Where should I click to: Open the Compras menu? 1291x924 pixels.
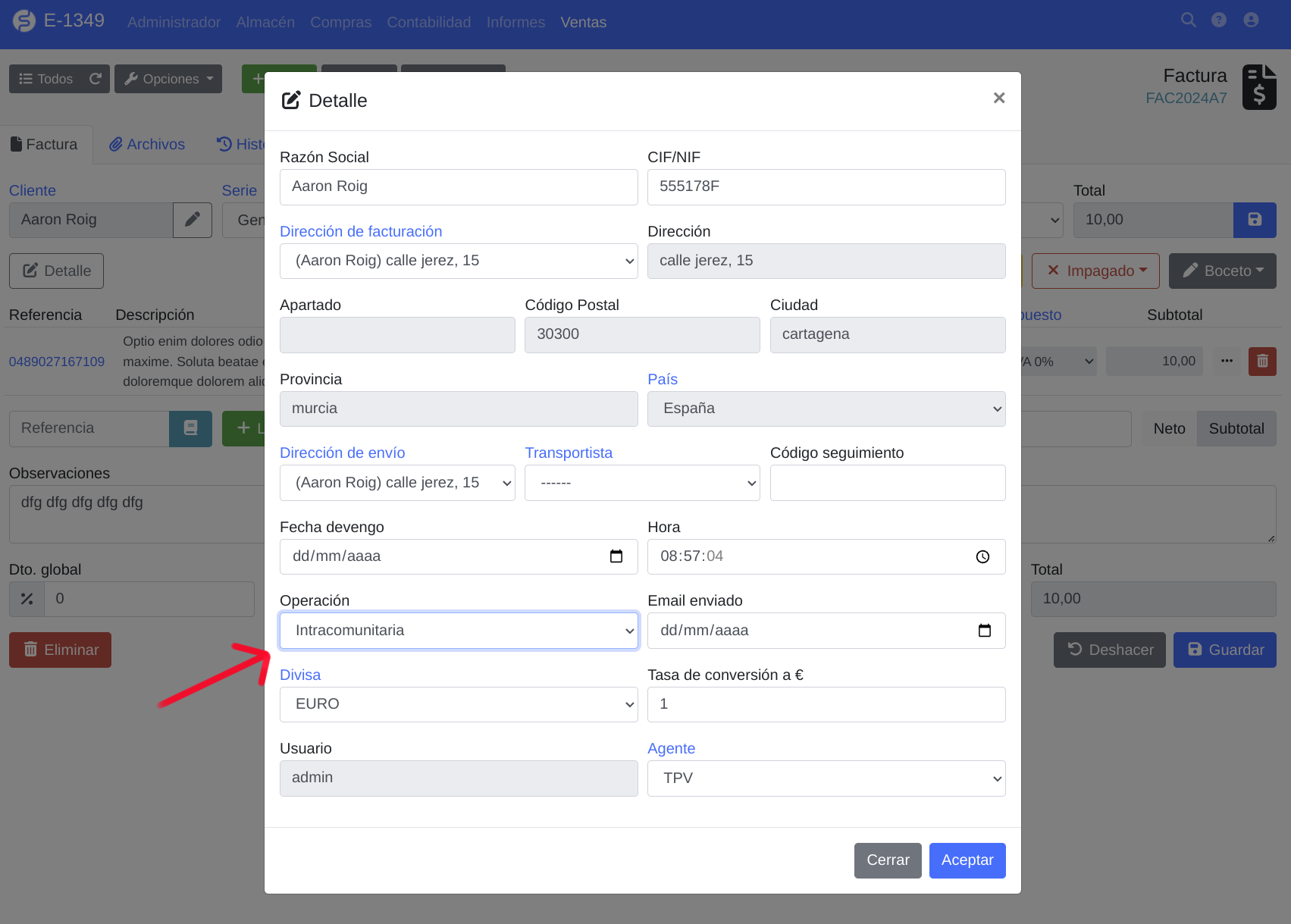pyautogui.click(x=340, y=22)
